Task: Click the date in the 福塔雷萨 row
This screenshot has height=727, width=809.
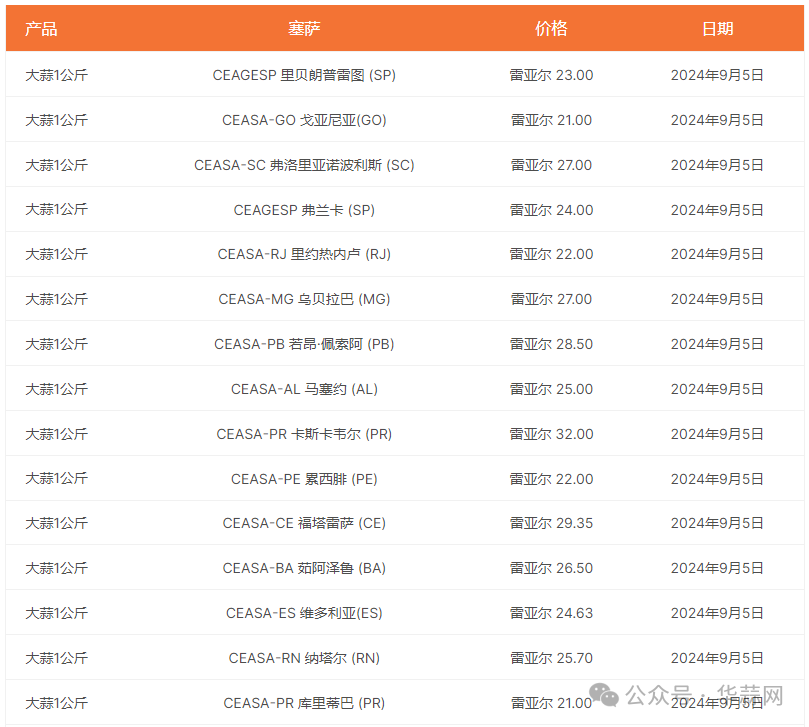Action: (x=717, y=523)
